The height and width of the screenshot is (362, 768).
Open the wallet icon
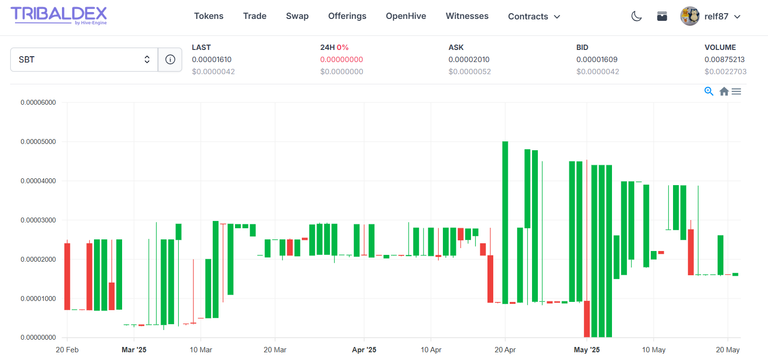(x=662, y=16)
